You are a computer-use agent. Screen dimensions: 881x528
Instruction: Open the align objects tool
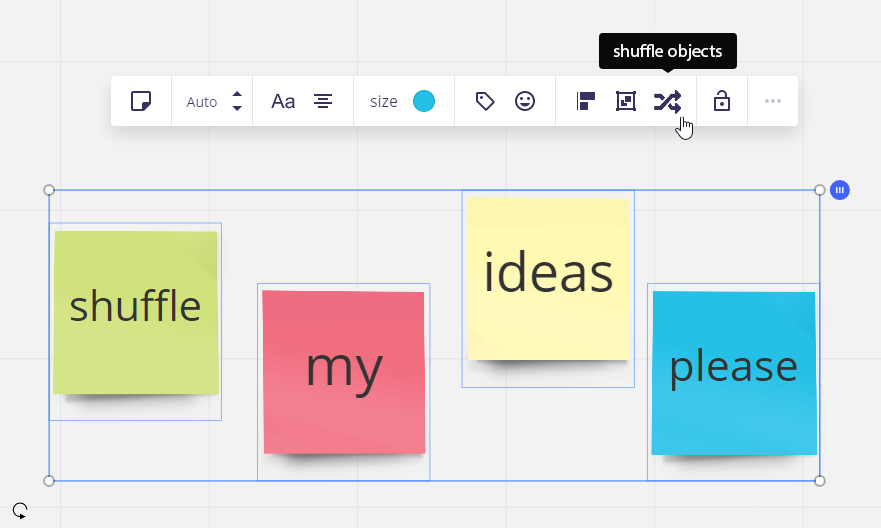(585, 101)
